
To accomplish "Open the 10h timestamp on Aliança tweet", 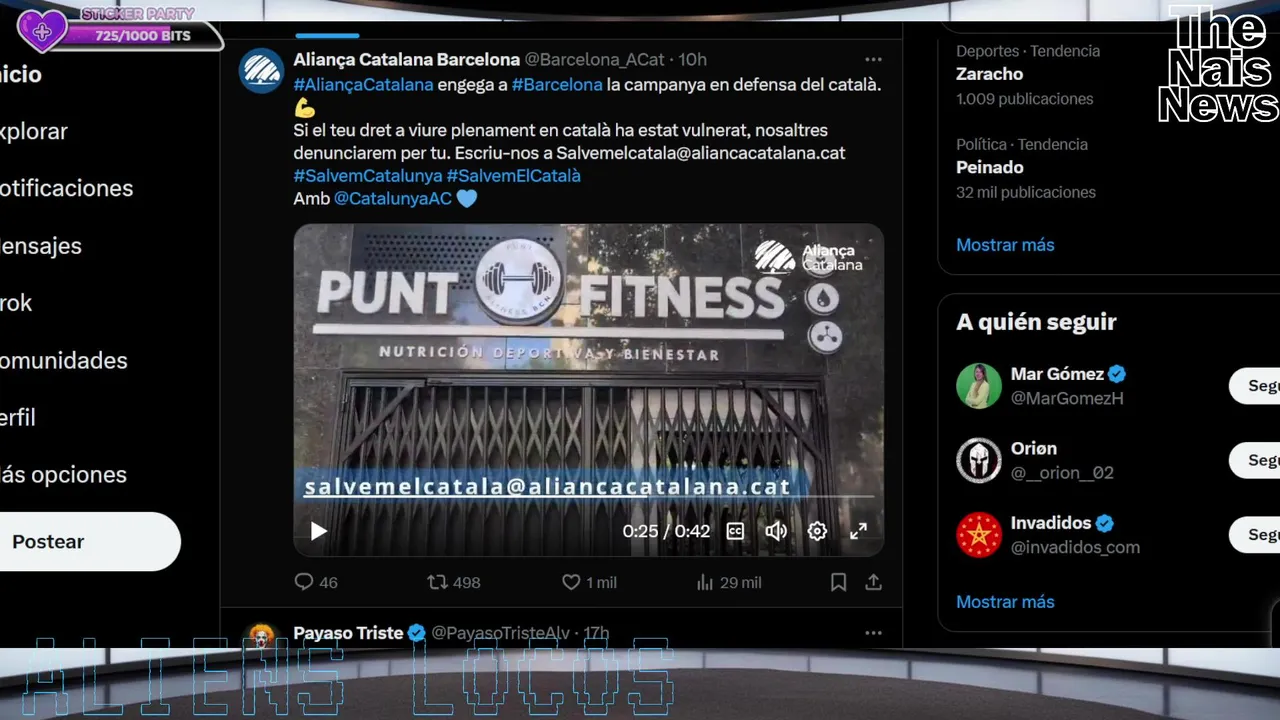I will click(693, 60).
